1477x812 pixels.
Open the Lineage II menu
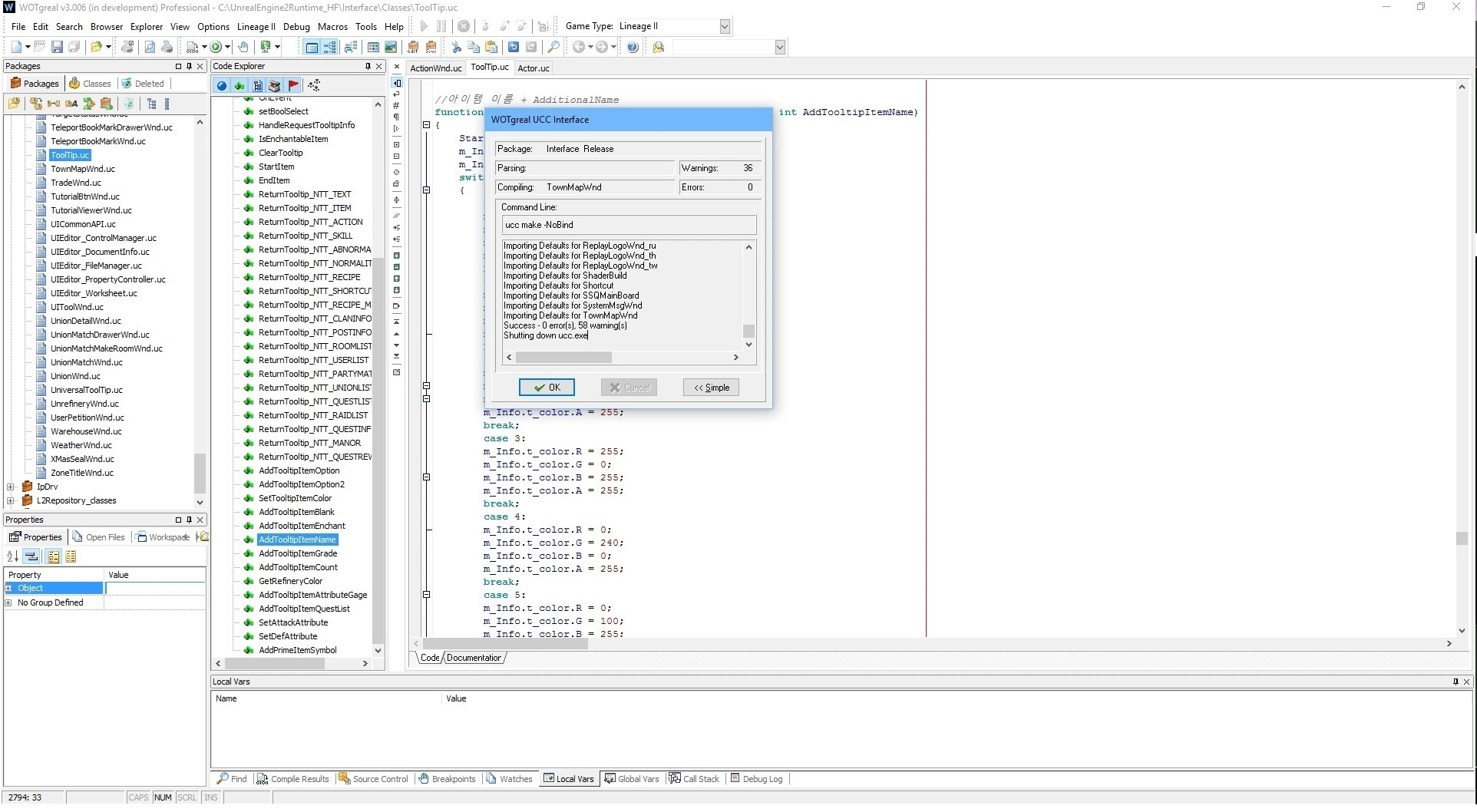(256, 26)
